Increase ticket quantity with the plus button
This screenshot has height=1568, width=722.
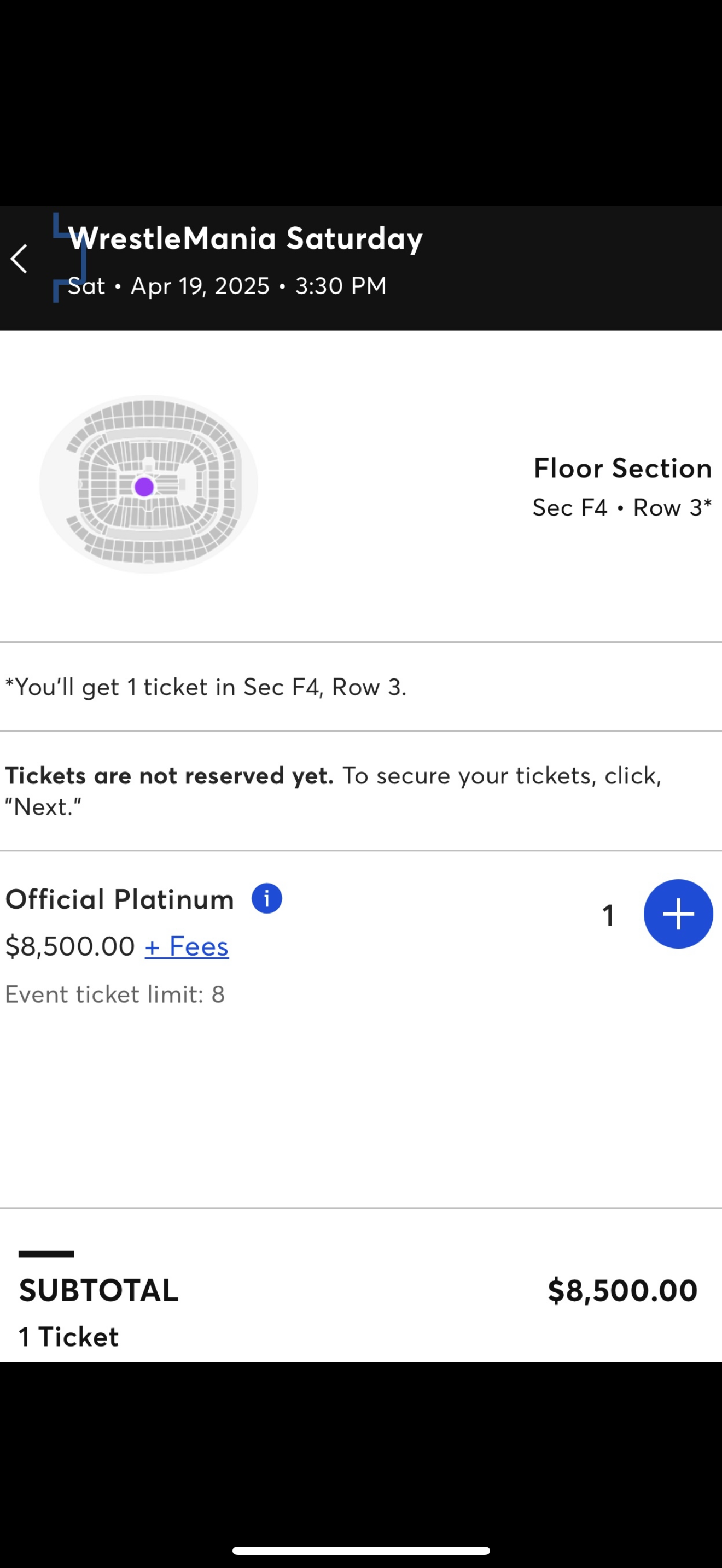pos(678,914)
